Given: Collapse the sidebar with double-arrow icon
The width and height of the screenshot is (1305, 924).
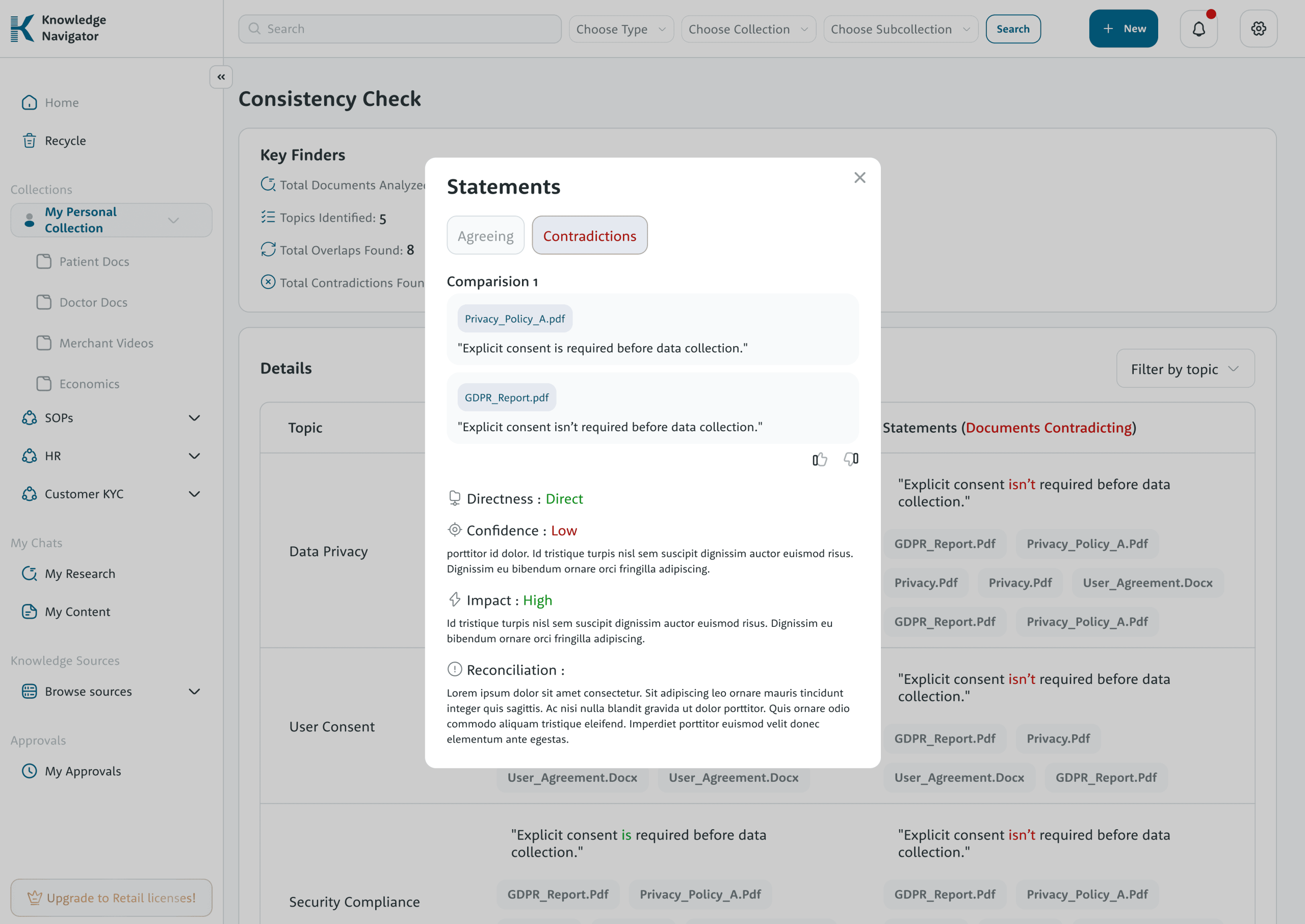Looking at the screenshot, I should pyautogui.click(x=221, y=77).
